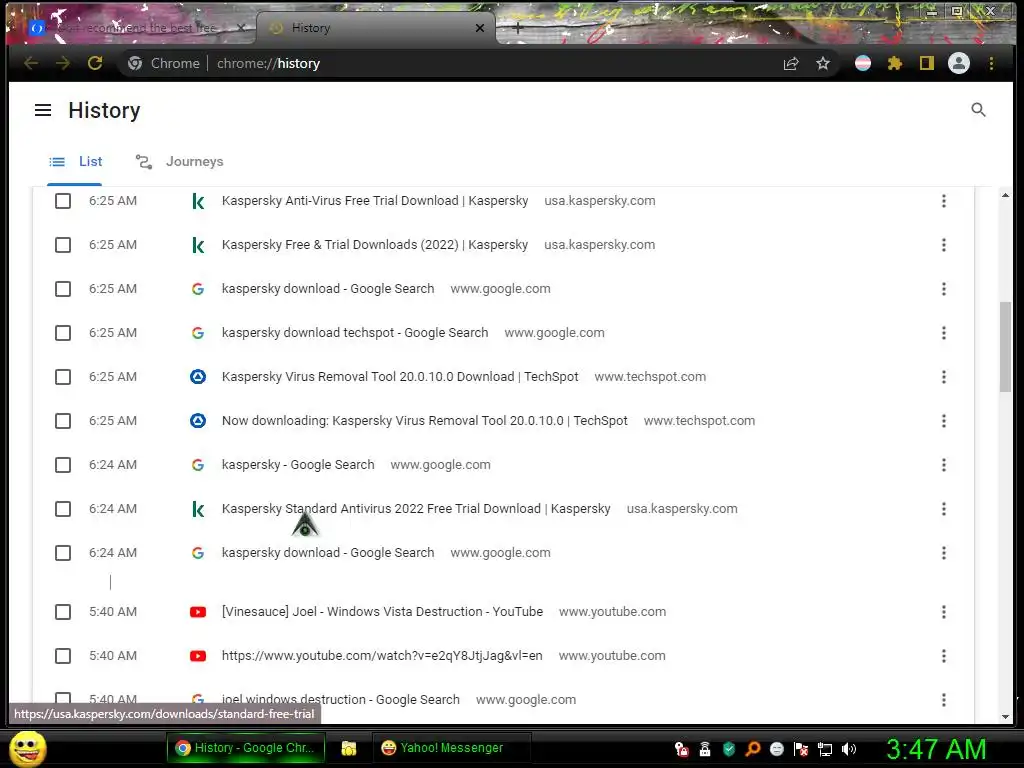Screen dimensions: 1024x768
Task: Close the History tab
Action: pyautogui.click(x=479, y=28)
